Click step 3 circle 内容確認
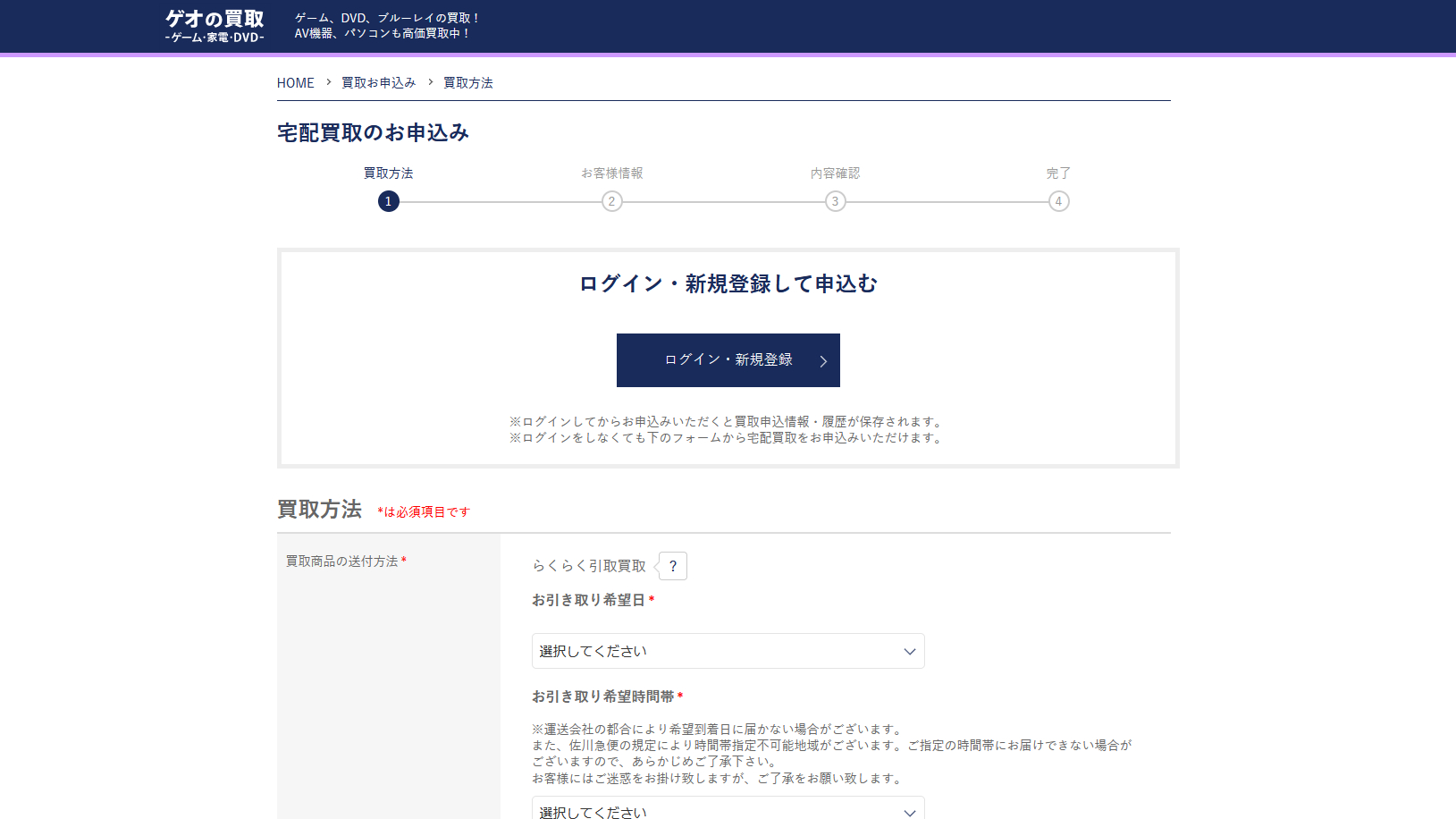Viewport: 1456px width, 819px height. pos(836,201)
